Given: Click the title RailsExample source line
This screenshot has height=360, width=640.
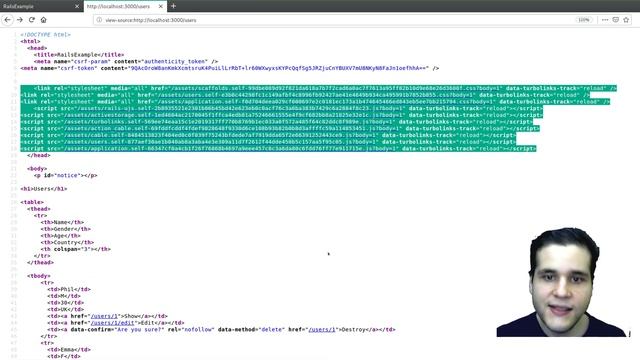Looking at the screenshot, I should tap(79, 55).
